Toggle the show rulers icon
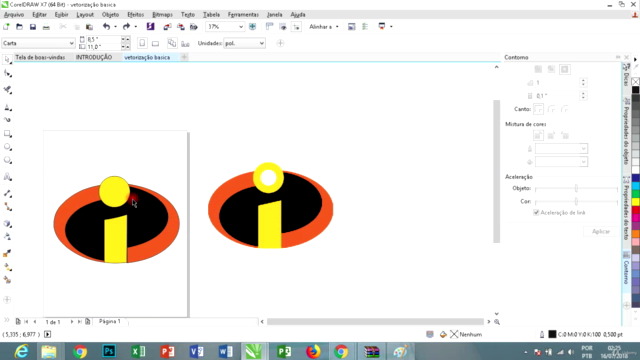 (x=269, y=27)
